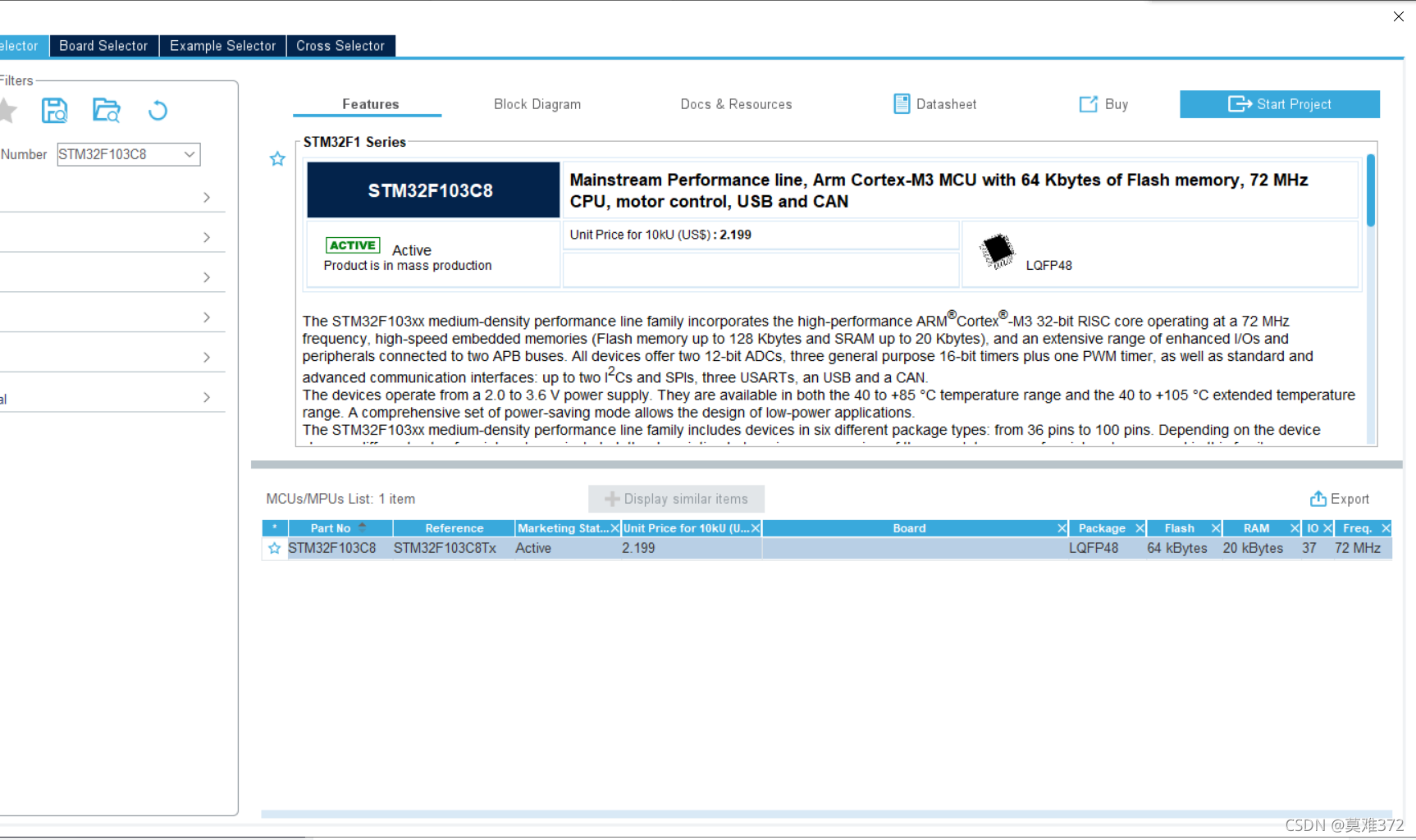Click the LQFP48 chip package image
The height and width of the screenshot is (840, 1416).
pyautogui.click(x=998, y=251)
